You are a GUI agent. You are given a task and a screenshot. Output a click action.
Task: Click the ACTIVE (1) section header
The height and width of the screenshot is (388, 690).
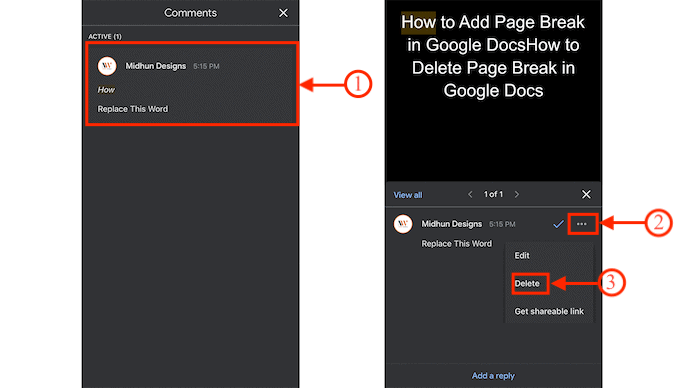(x=105, y=37)
